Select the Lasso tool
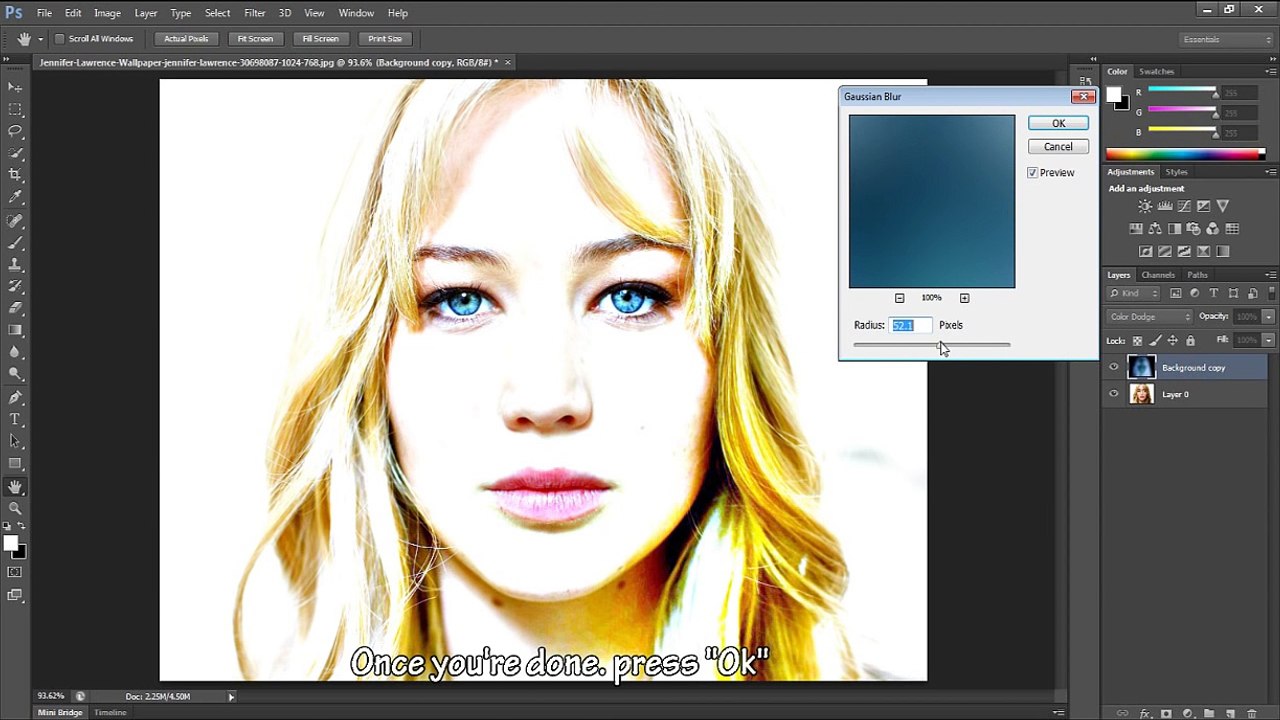This screenshot has height=720, width=1280. coord(15,131)
